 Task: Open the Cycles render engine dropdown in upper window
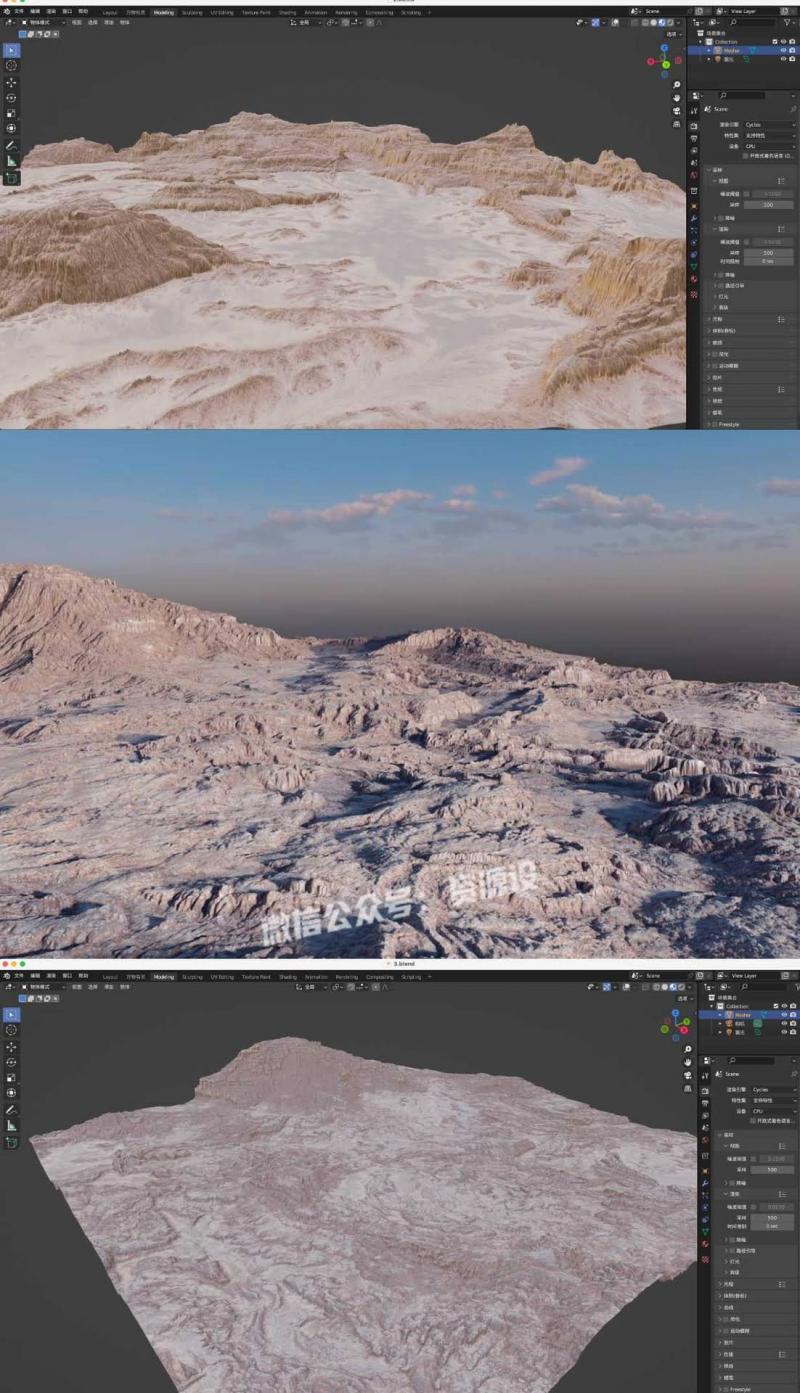click(x=768, y=125)
